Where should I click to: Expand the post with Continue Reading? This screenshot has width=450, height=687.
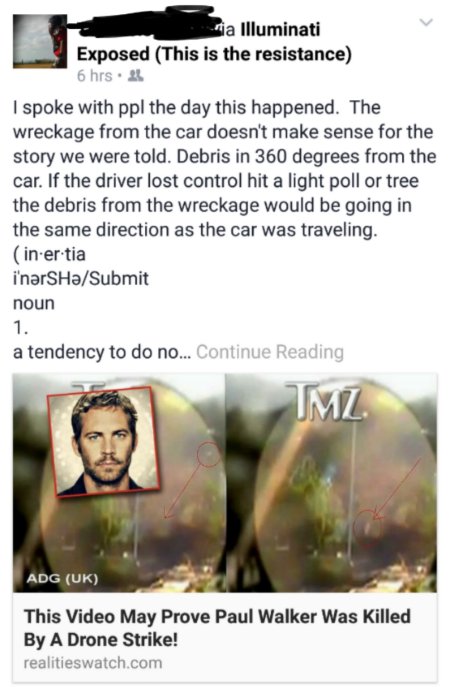point(270,352)
